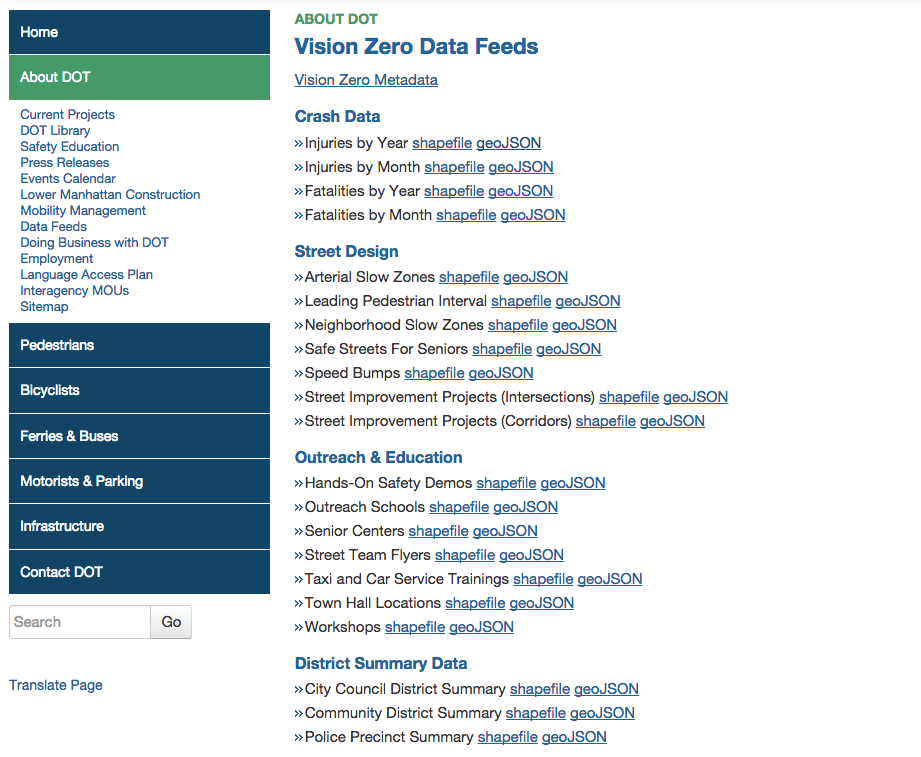921x757 pixels.
Task: Download Arterial Slow Zones shapefile
Action: [469, 277]
